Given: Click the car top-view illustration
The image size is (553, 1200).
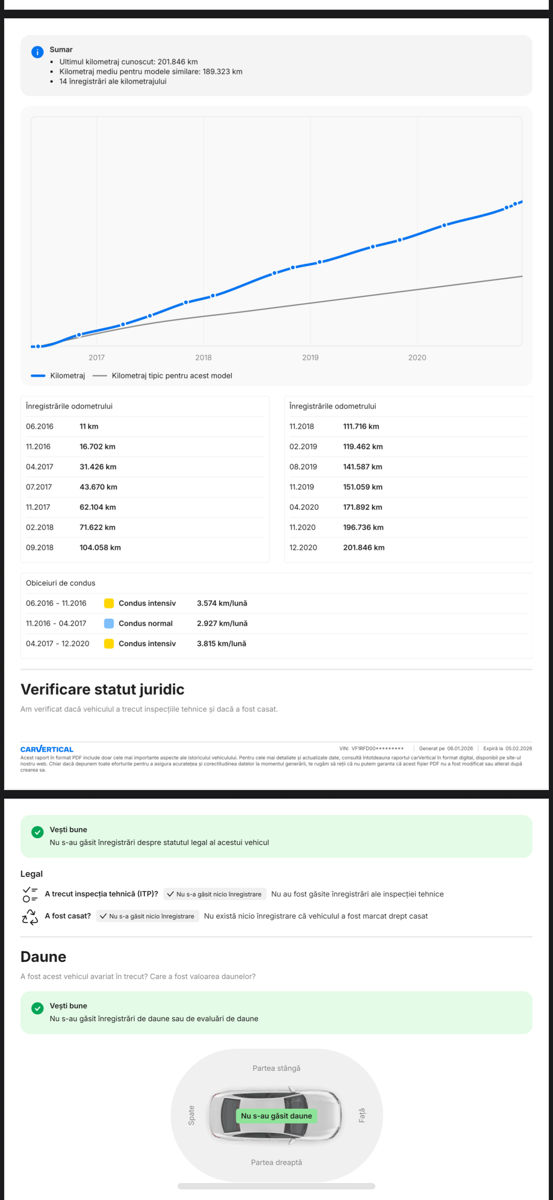Looking at the screenshot, I should pos(276,1114).
